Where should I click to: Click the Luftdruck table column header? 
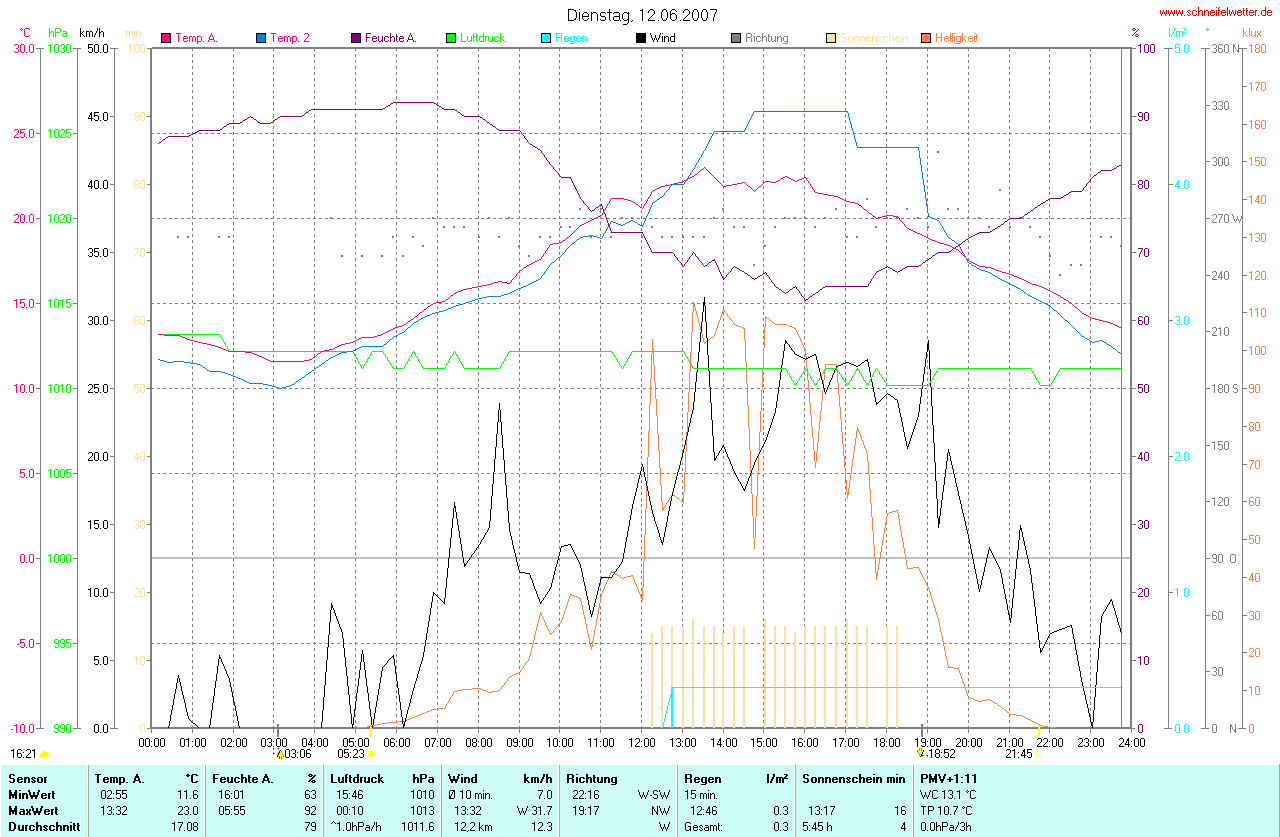click(x=357, y=778)
